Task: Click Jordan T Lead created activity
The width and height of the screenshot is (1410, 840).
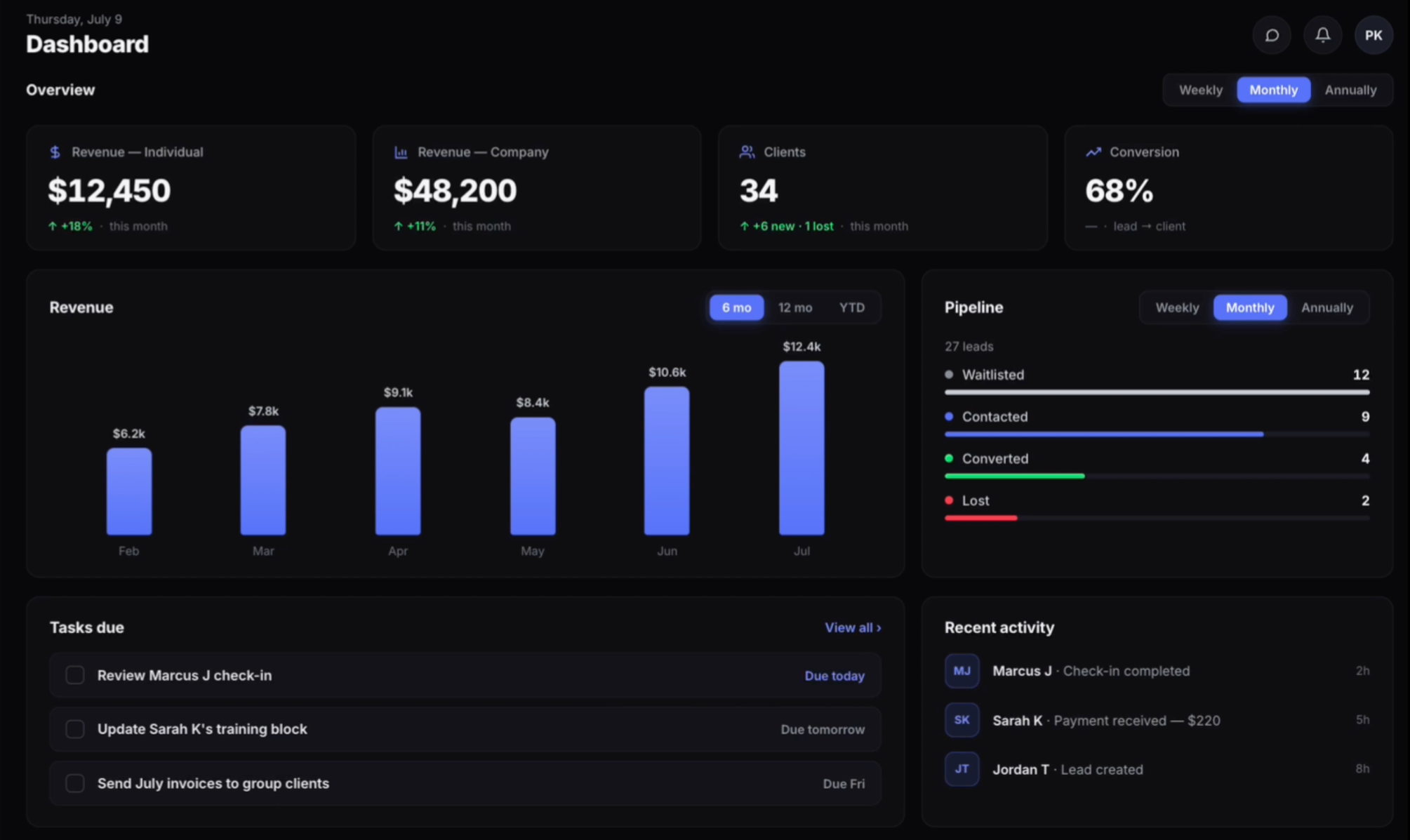Action: (1157, 769)
